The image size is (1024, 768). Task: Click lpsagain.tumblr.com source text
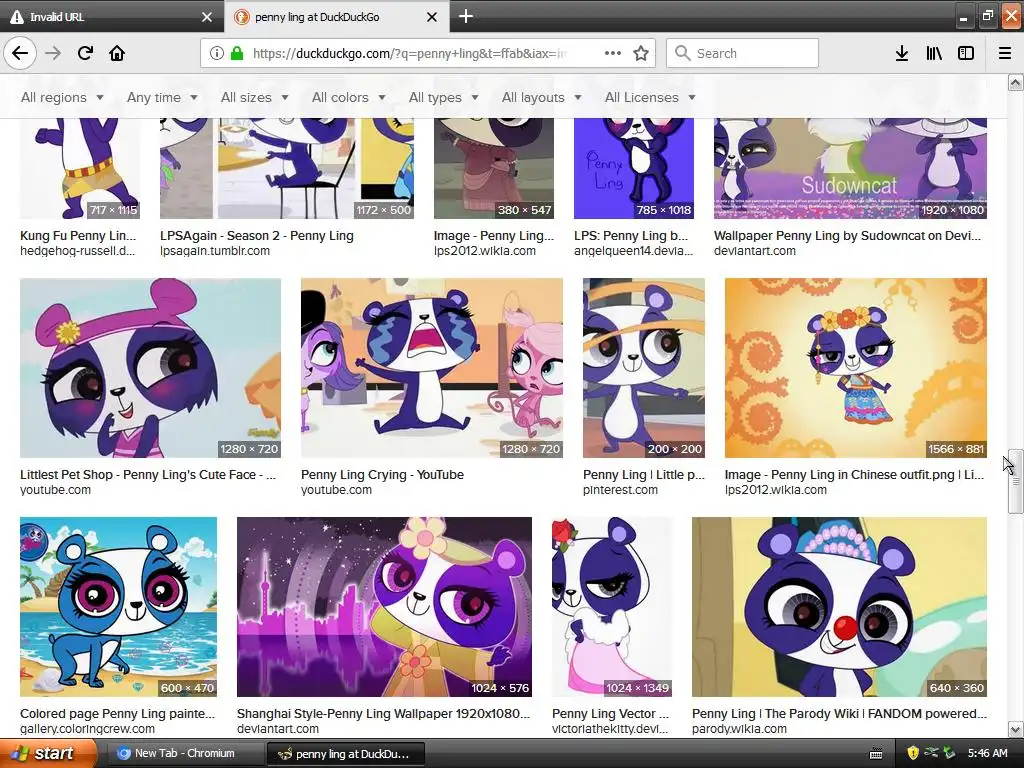[215, 251]
